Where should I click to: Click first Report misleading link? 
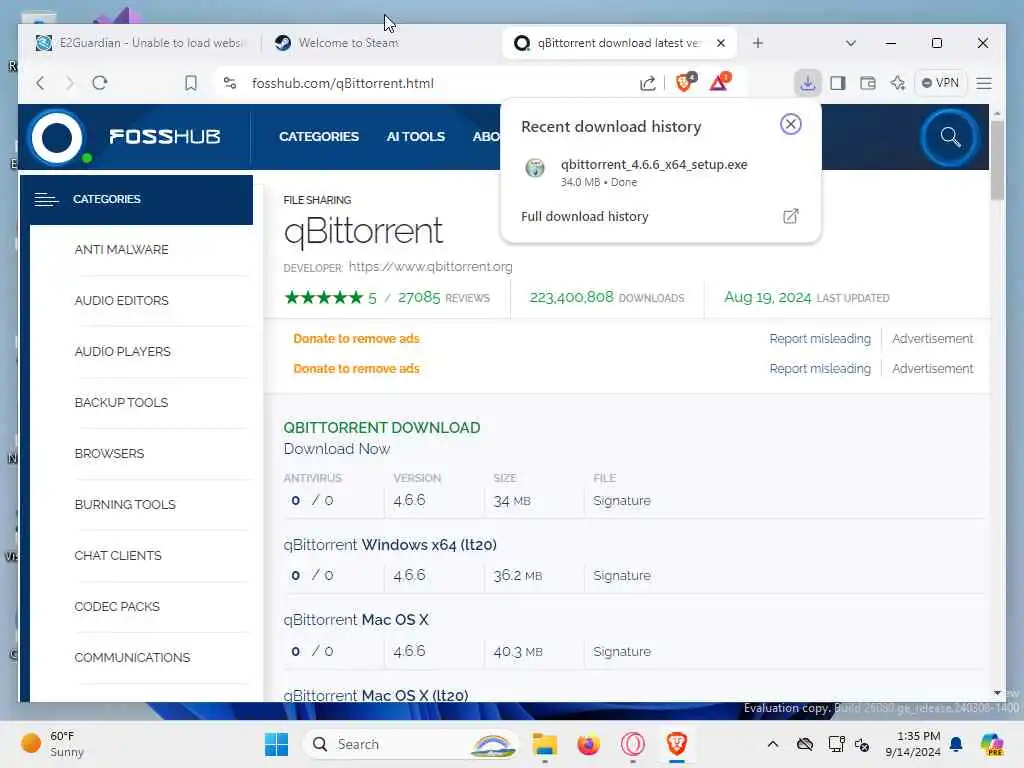click(820, 338)
